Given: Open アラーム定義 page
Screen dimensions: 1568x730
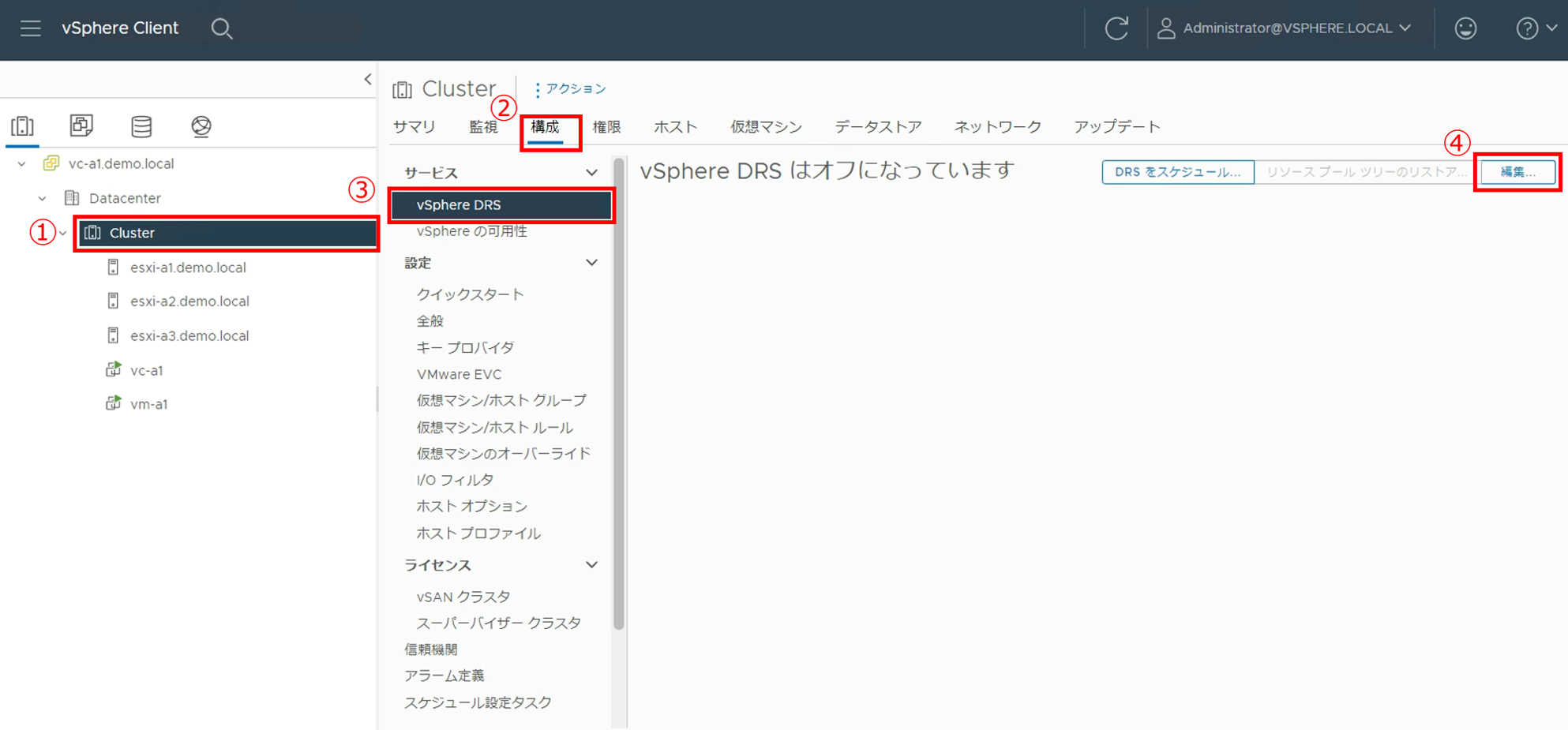Looking at the screenshot, I should coord(445,676).
